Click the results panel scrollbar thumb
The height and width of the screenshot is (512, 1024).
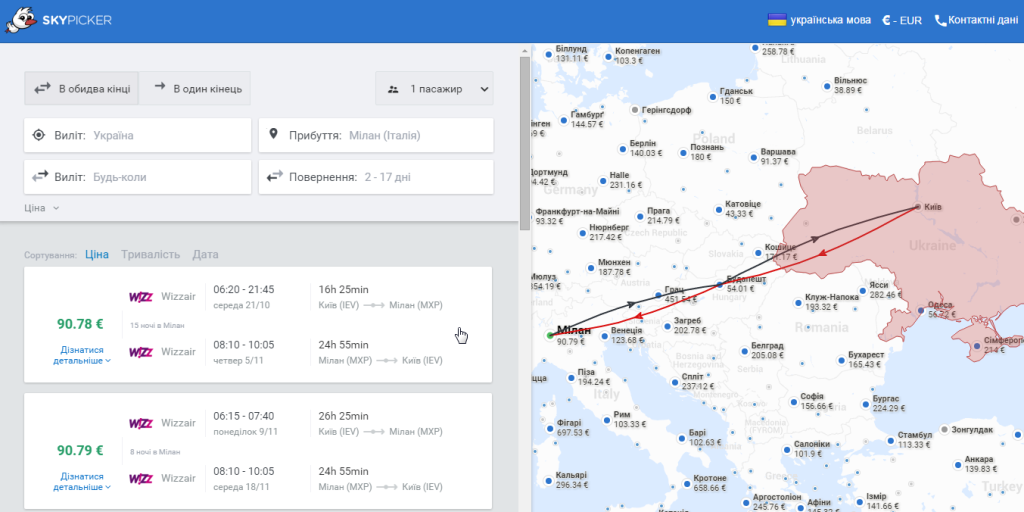click(x=525, y=144)
